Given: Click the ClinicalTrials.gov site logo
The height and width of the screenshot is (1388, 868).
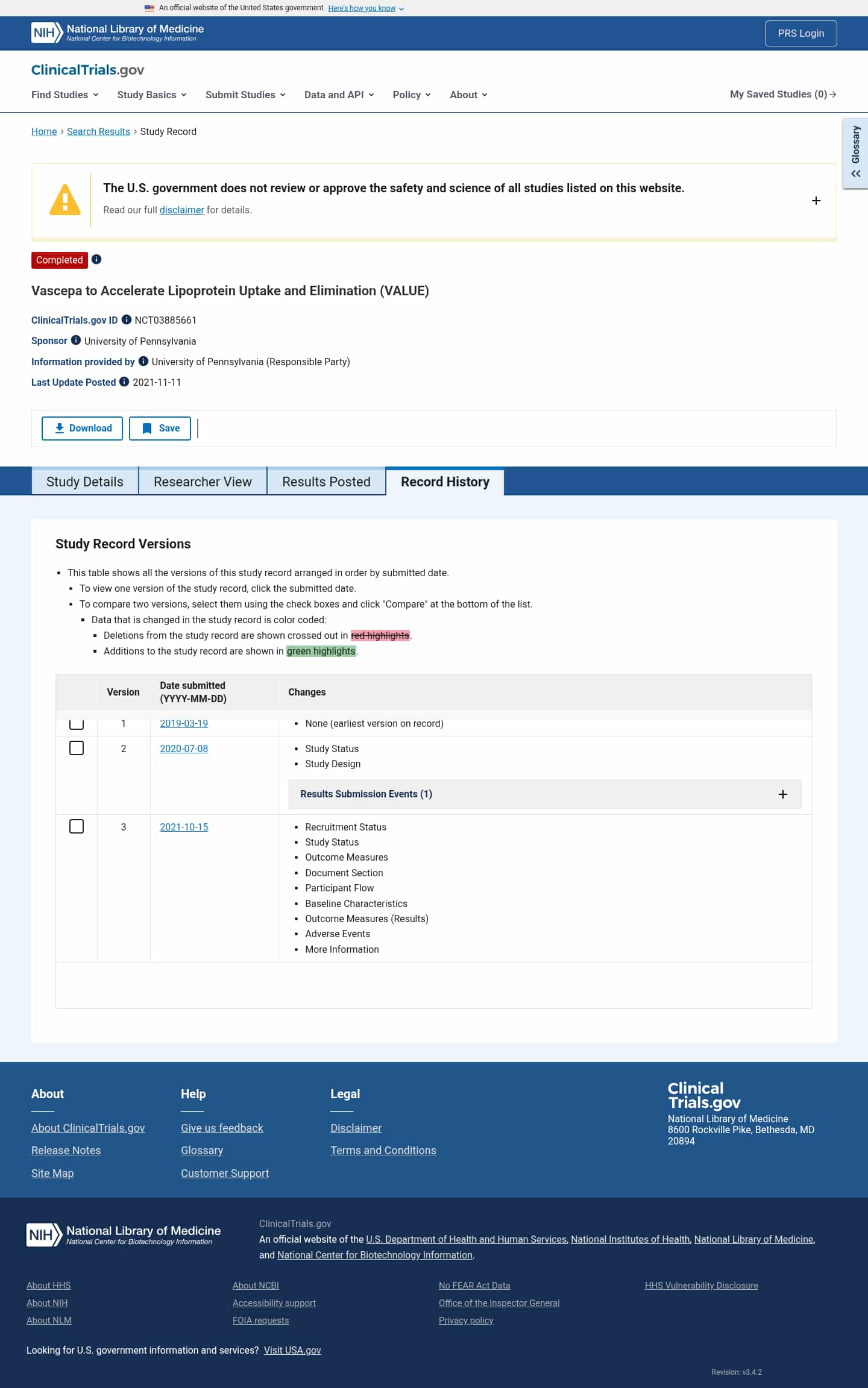Looking at the screenshot, I should [88, 70].
